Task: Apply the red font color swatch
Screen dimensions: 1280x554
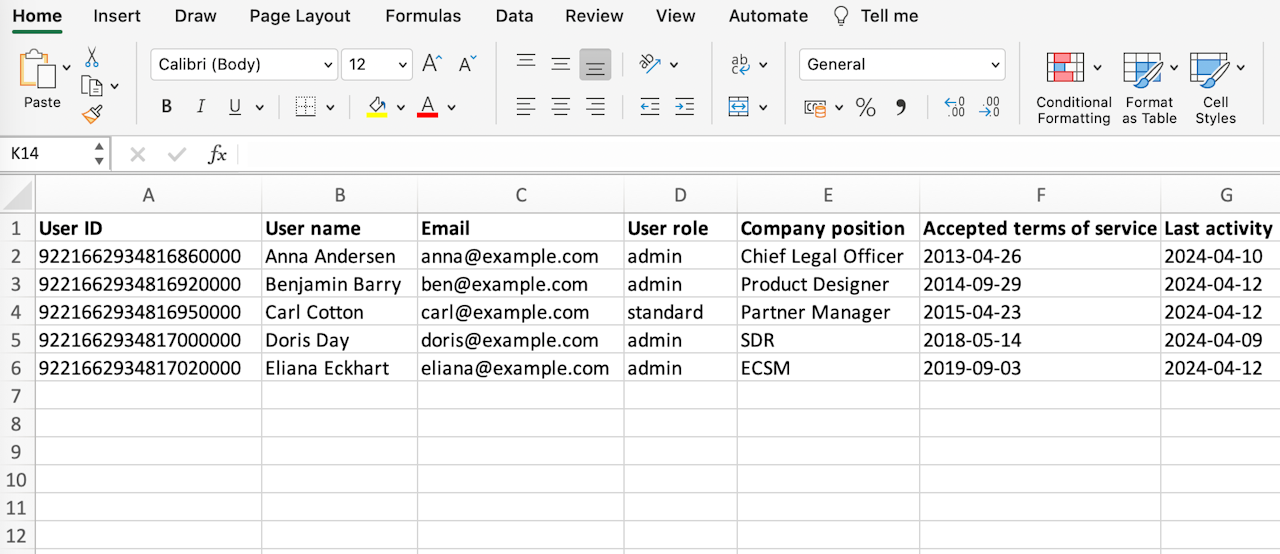Action: pos(427,107)
